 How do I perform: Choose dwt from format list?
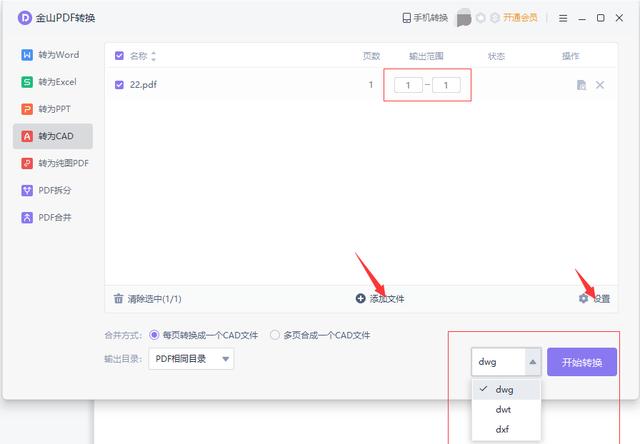coord(506,410)
